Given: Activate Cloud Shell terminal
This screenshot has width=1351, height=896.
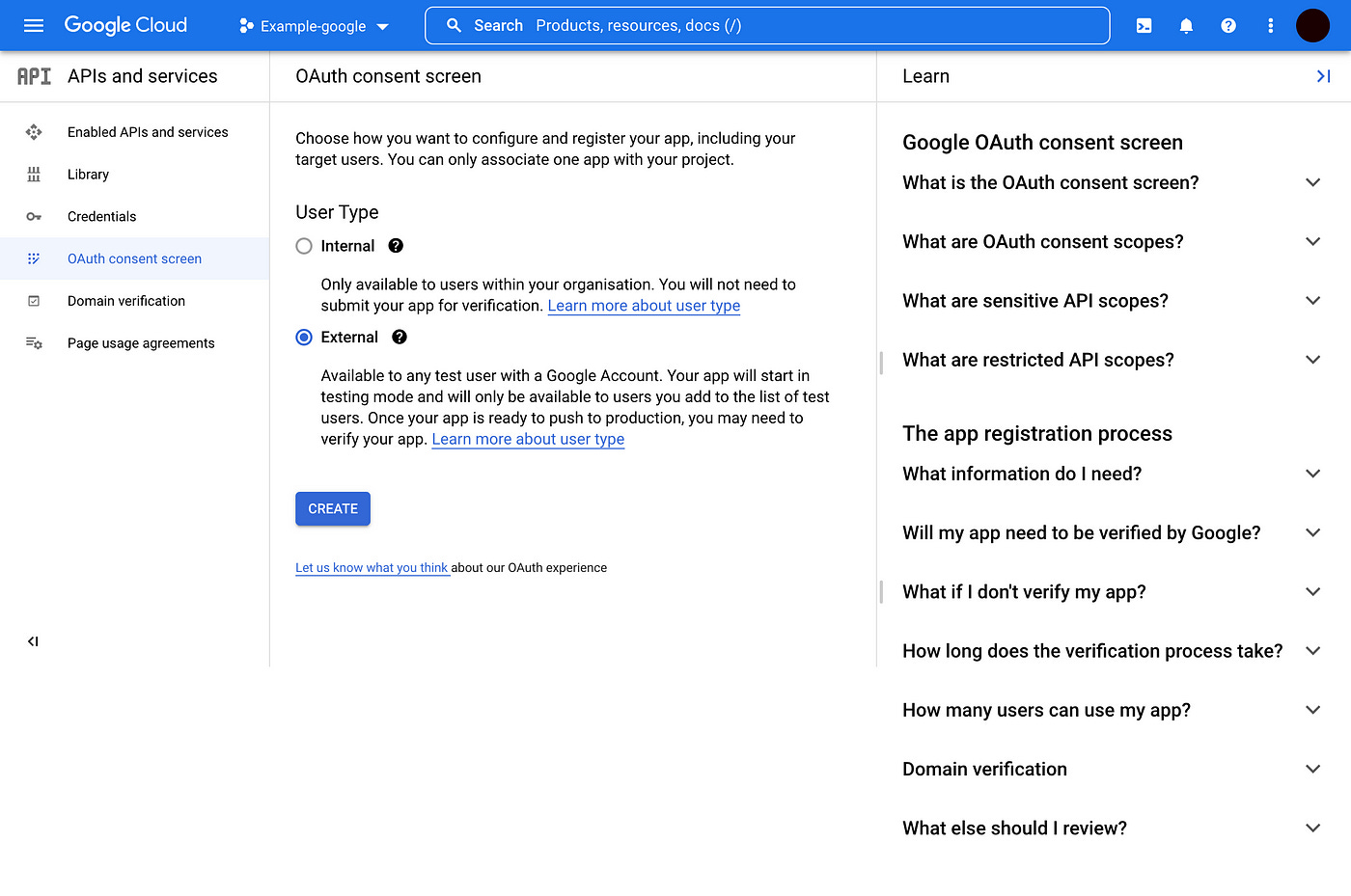Looking at the screenshot, I should pos(1143,25).
